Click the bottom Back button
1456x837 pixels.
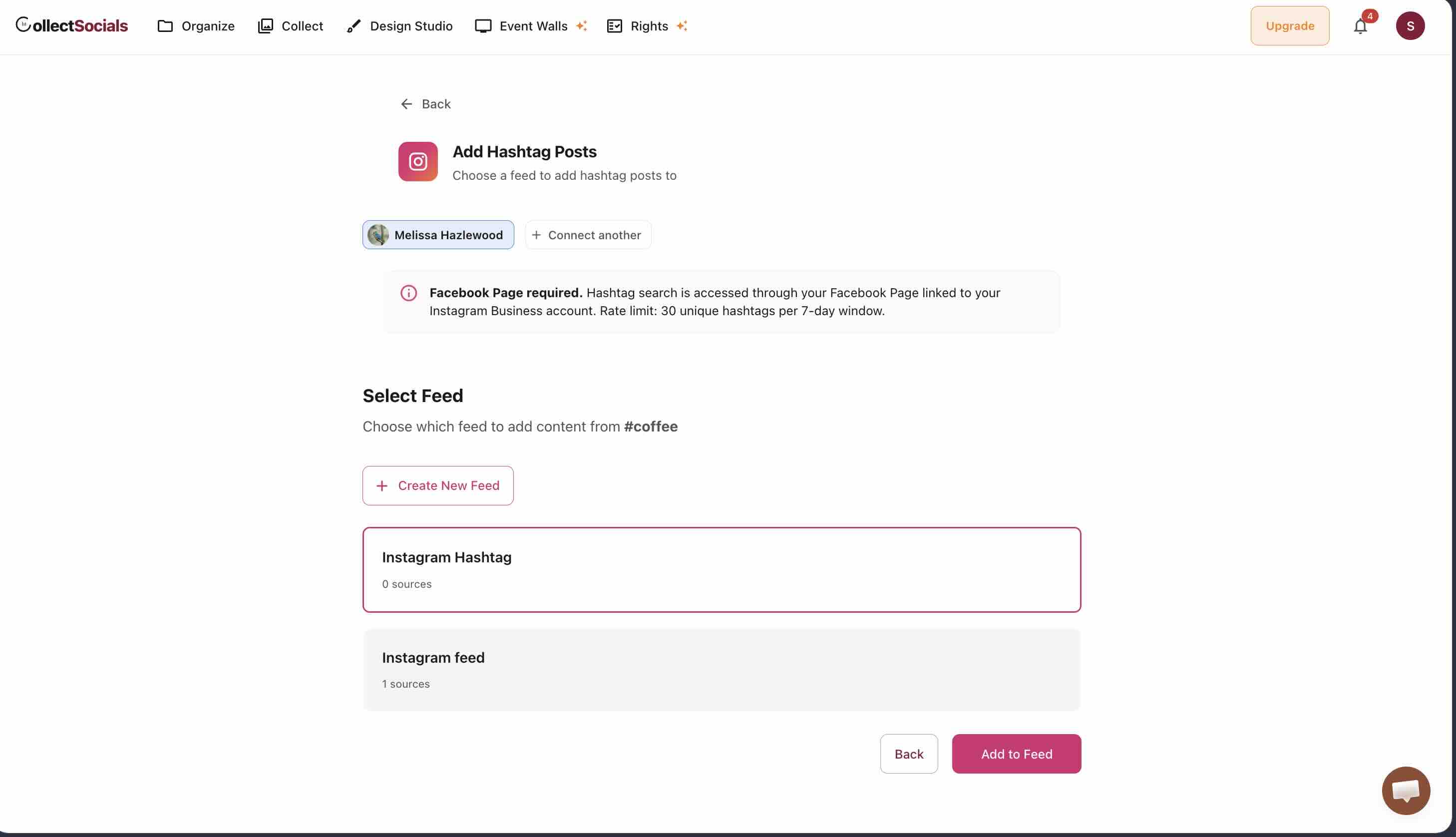pyautogui.click(x=908, y=754)
